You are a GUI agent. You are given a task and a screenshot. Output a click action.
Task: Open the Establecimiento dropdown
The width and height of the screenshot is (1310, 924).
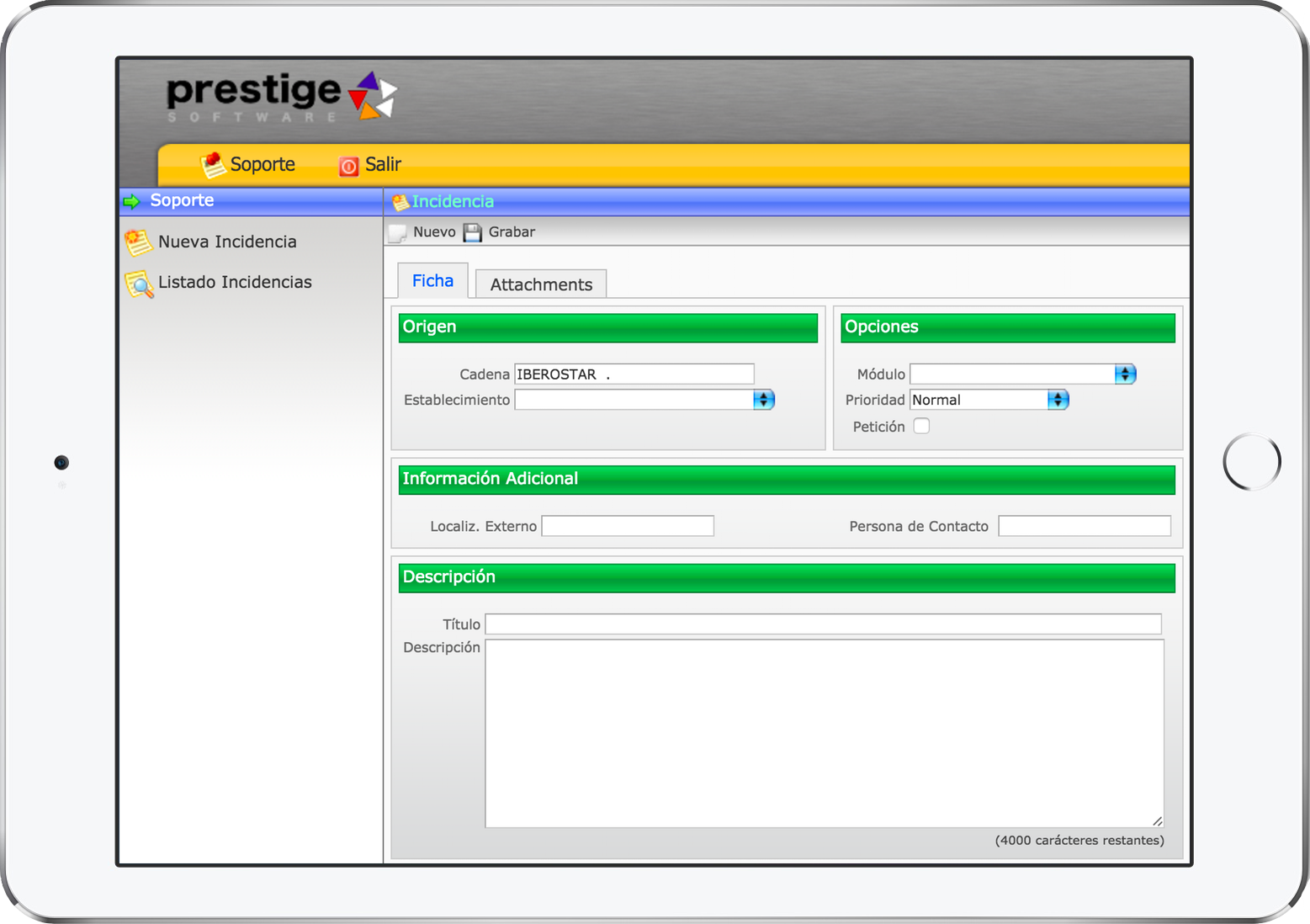(x=644, y=400)
